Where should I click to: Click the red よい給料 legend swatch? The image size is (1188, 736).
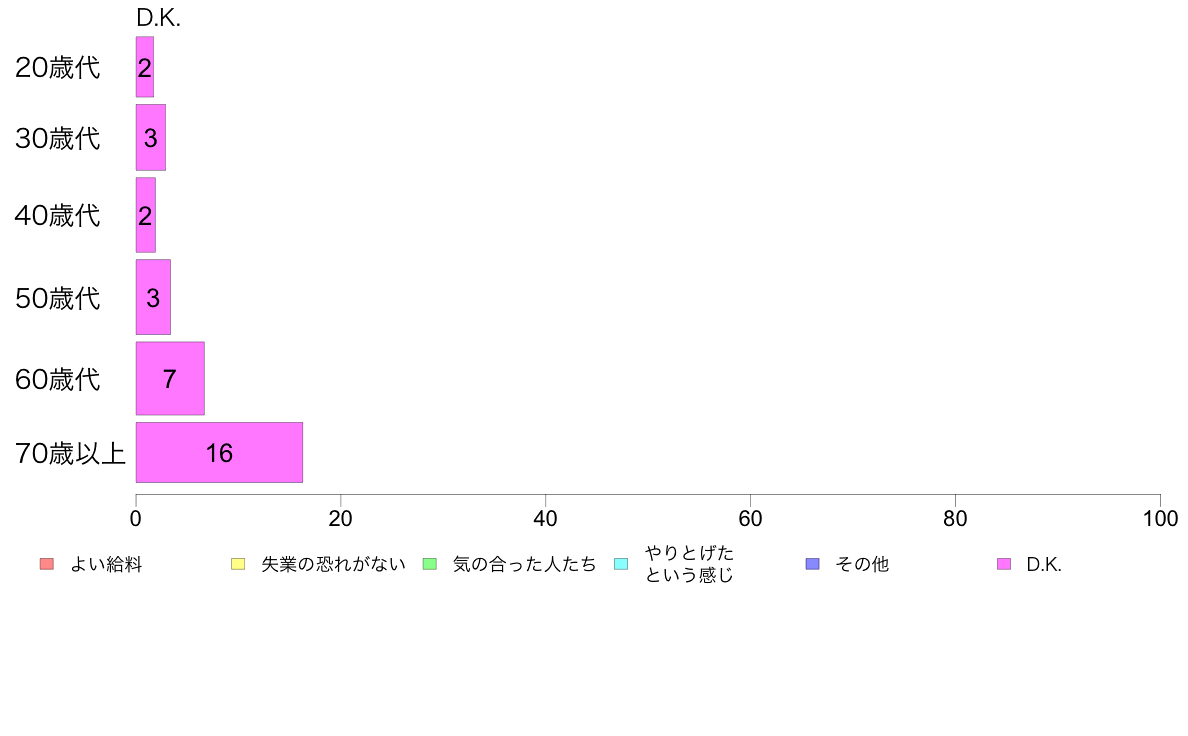(46, 564)
